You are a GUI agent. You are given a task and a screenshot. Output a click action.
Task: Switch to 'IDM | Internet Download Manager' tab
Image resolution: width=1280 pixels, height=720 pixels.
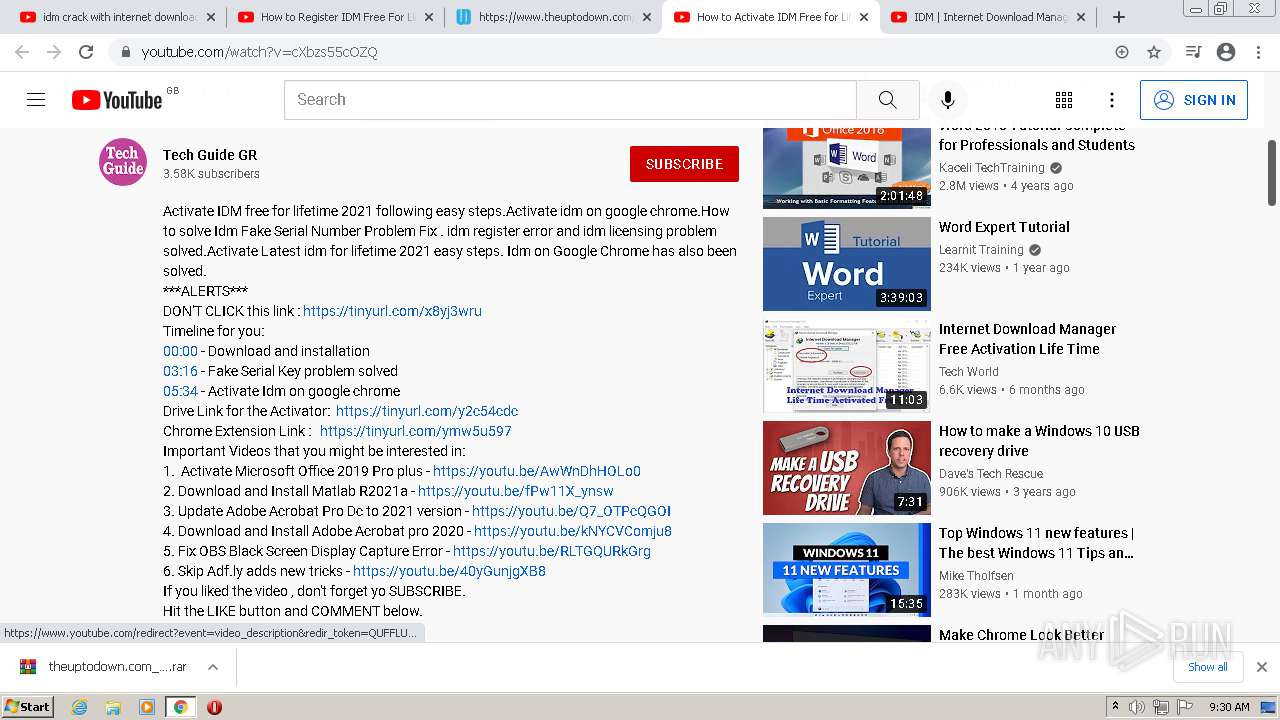click(x=990, y=17)
